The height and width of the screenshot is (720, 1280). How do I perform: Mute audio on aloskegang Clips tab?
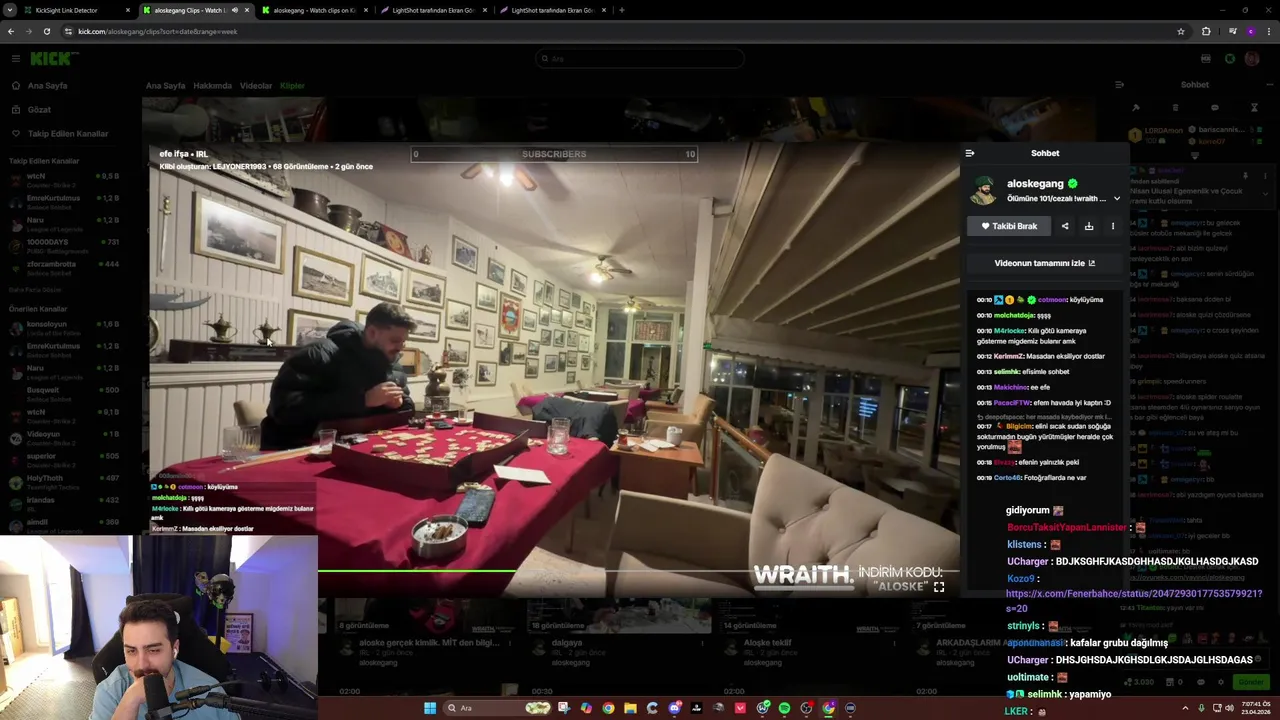(235, 10)
